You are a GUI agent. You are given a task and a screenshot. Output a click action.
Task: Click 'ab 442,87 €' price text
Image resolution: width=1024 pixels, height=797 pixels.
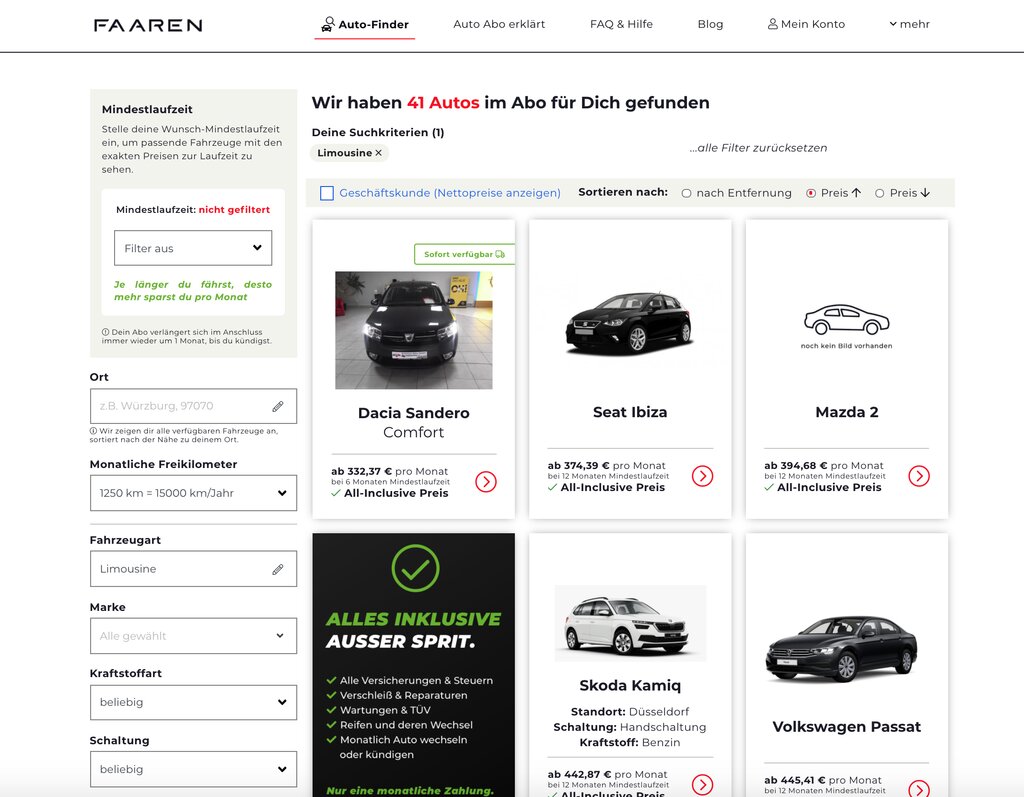(x=579, y=774)
